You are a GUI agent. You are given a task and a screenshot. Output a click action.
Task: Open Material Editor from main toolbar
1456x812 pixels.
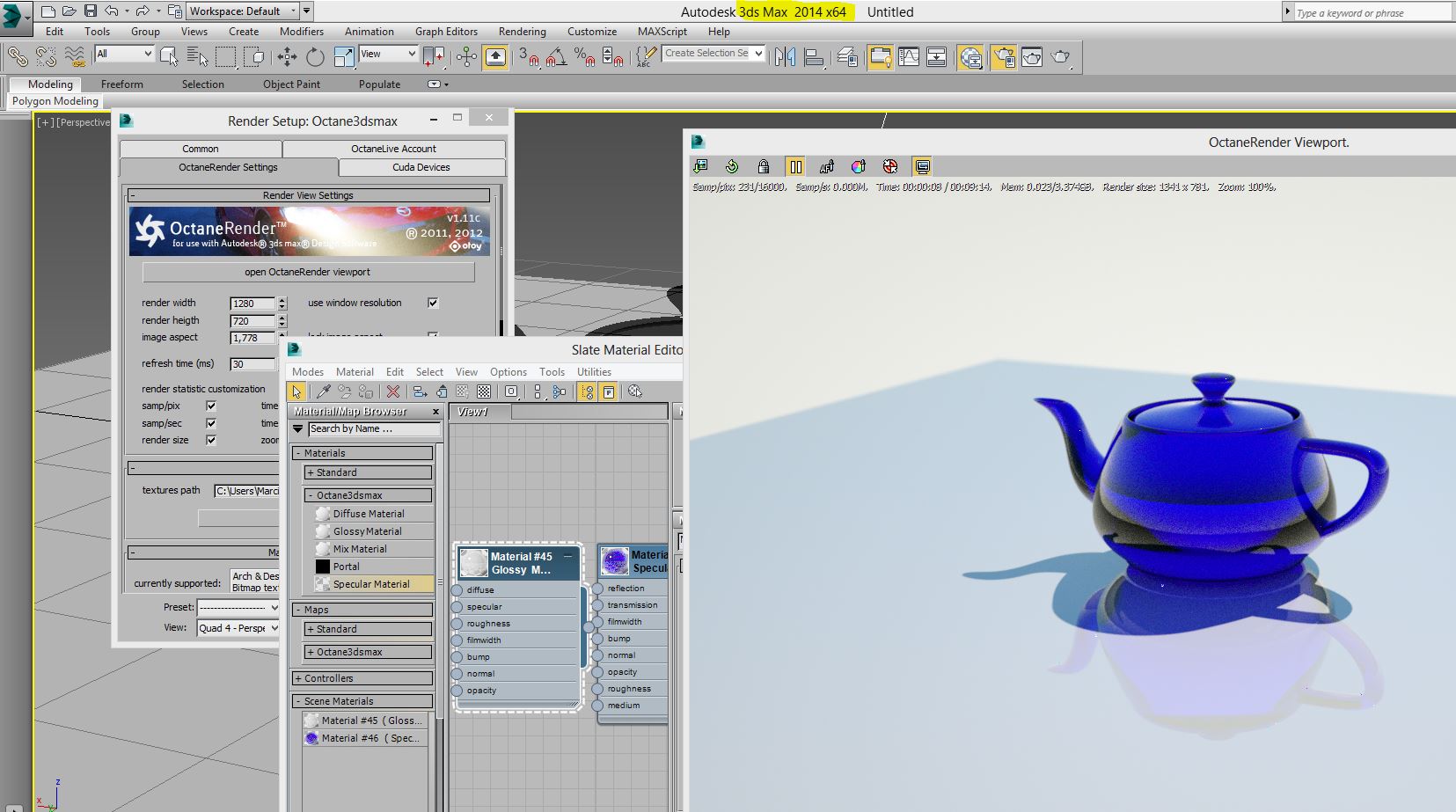click(x=971, y=57)
